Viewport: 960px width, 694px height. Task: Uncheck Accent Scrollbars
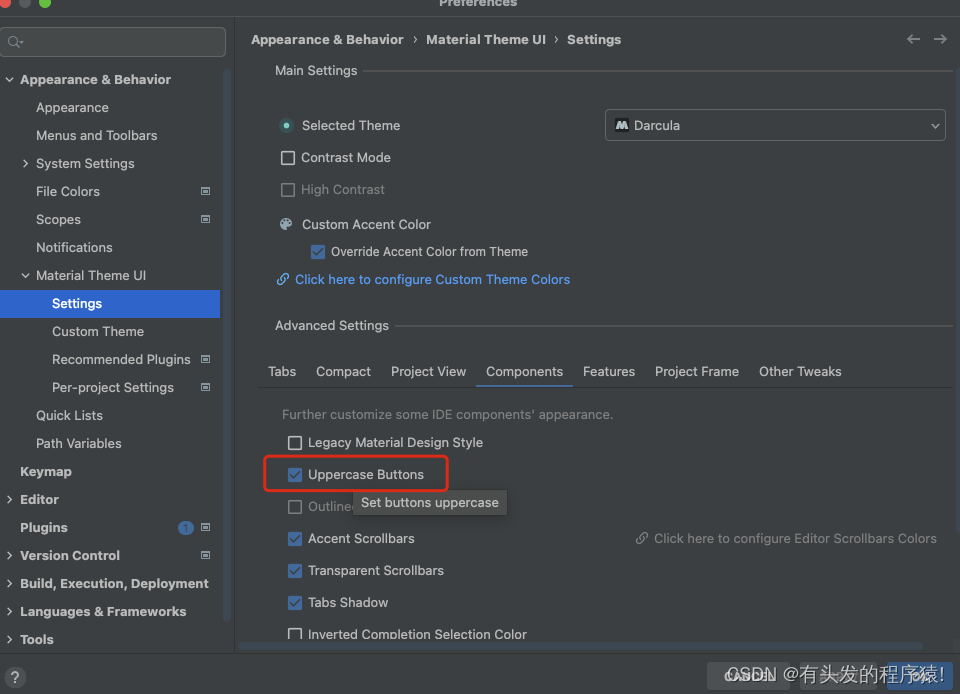tap(295, 539)
